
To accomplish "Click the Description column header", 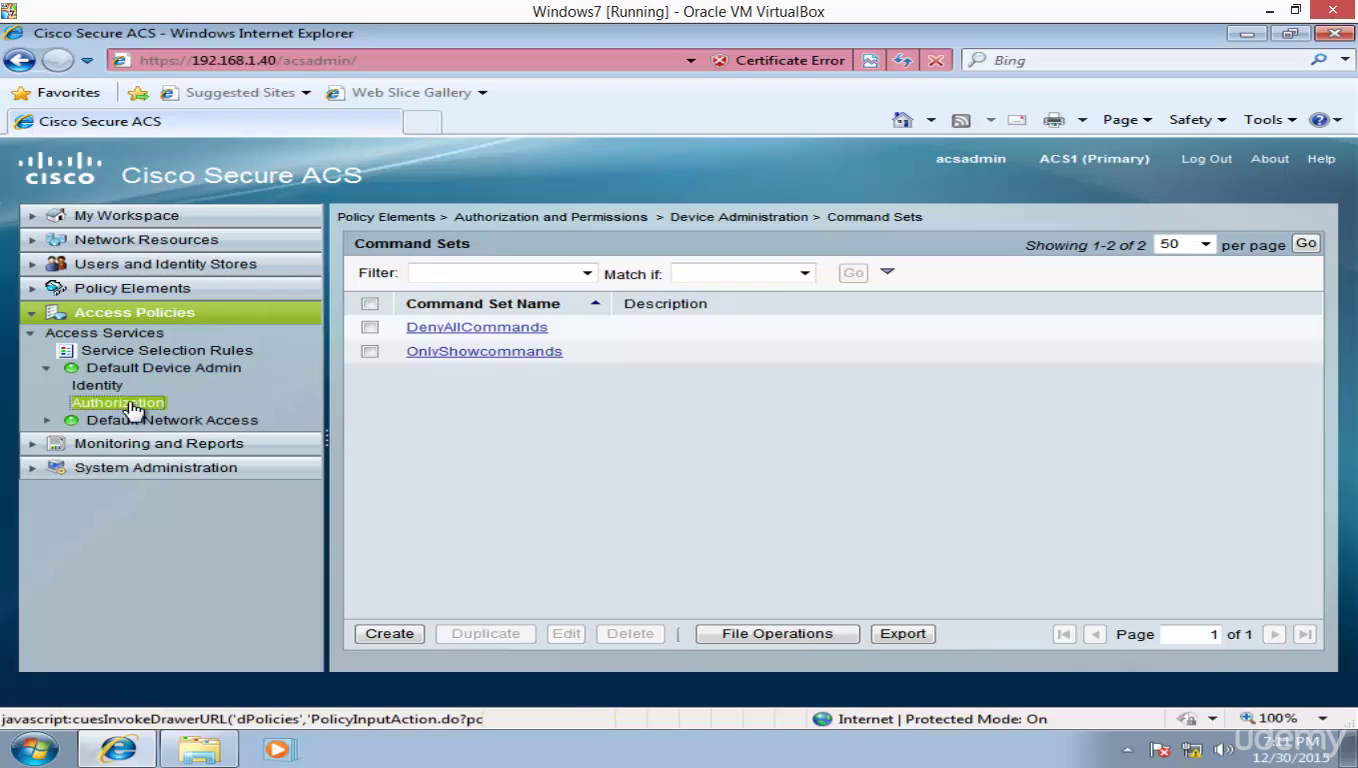I will click(x=665, y=304).
